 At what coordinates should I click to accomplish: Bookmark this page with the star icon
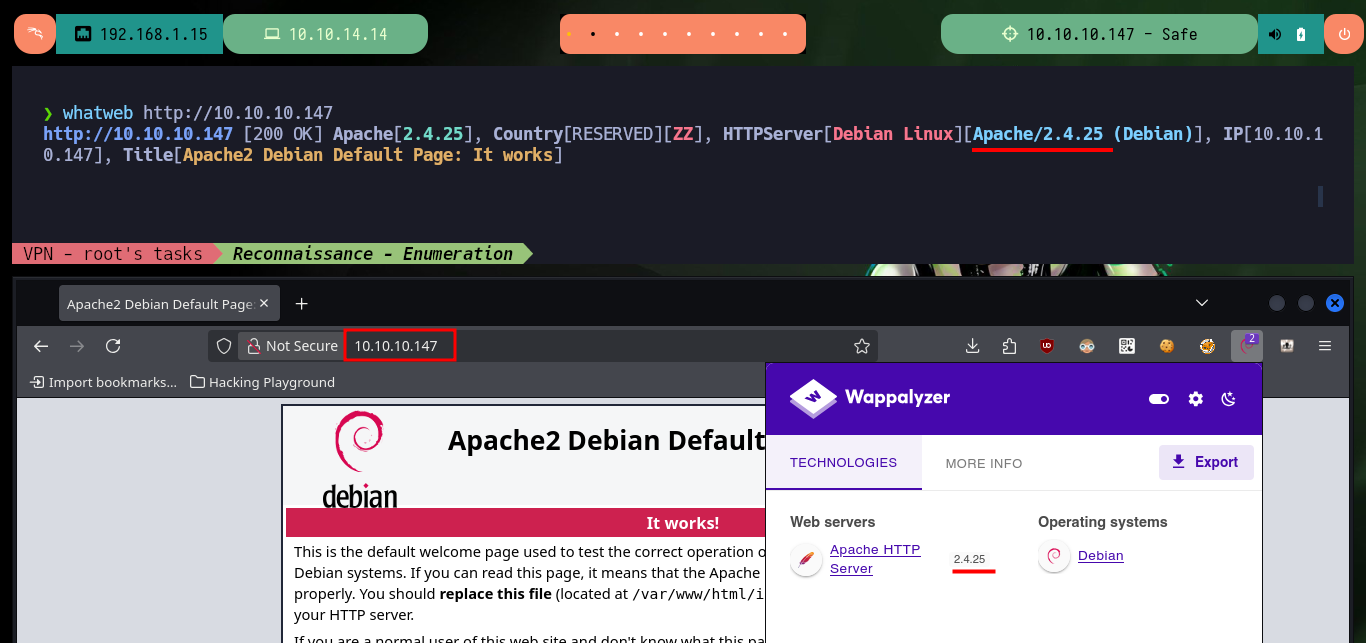862,346
